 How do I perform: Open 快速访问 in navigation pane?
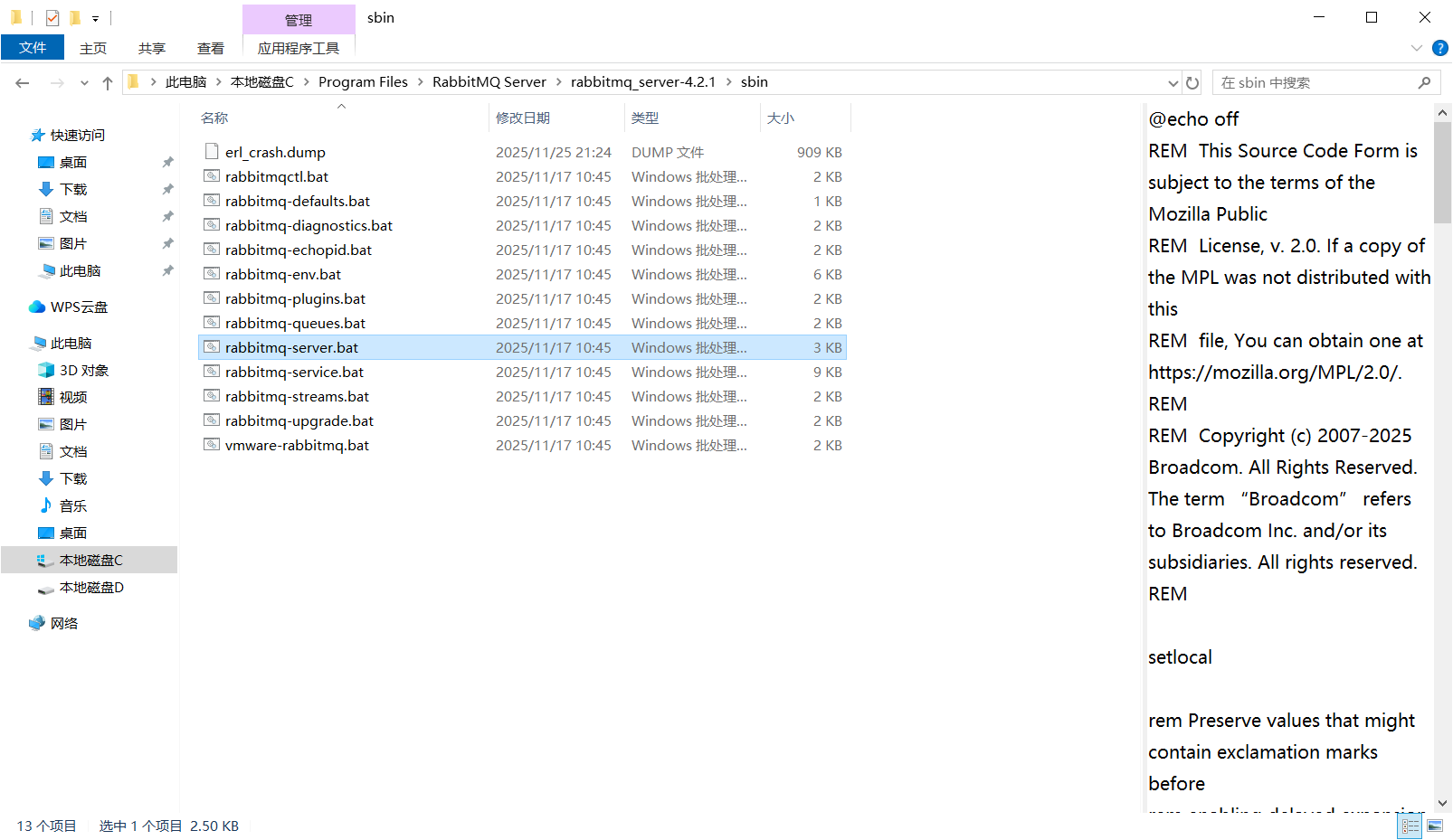click(77, 135)
